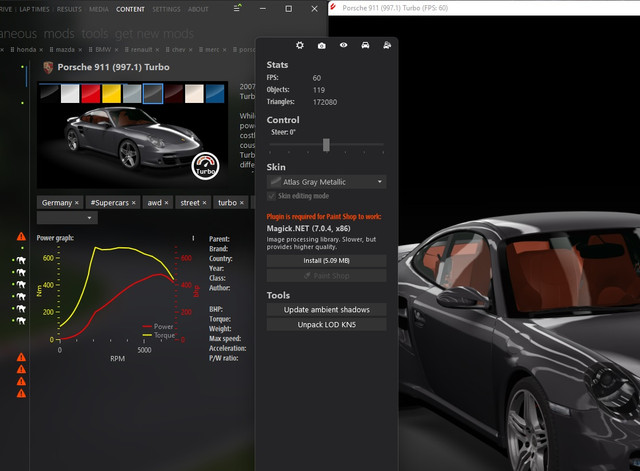Click the third warning icon below the car rows
Viewport: 640px width, 471px height.
pos(21,381)
